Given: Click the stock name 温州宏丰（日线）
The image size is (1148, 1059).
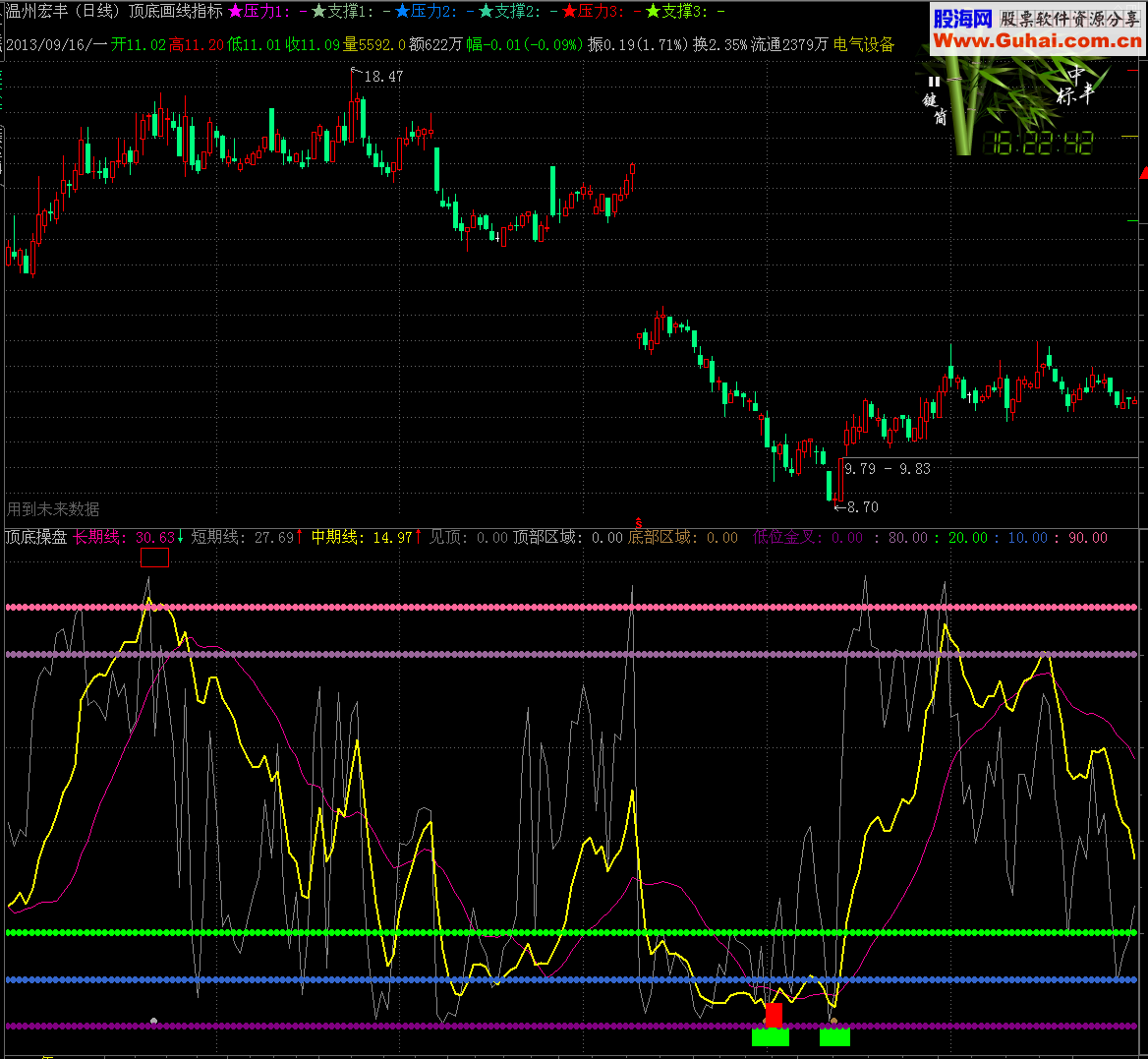Looking at the screenshot, I should [x=63, y=11].
